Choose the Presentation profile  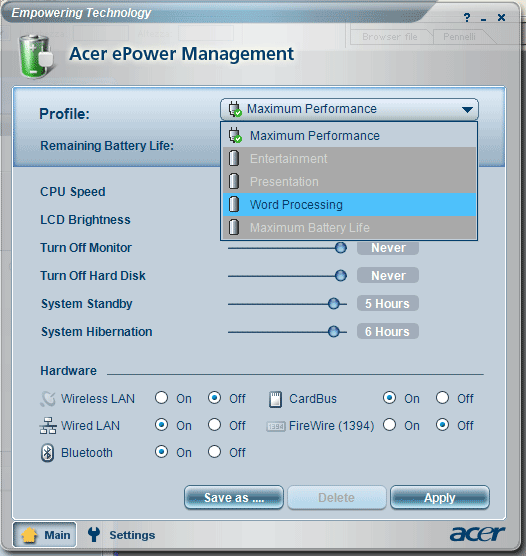(x=349, y=182)
